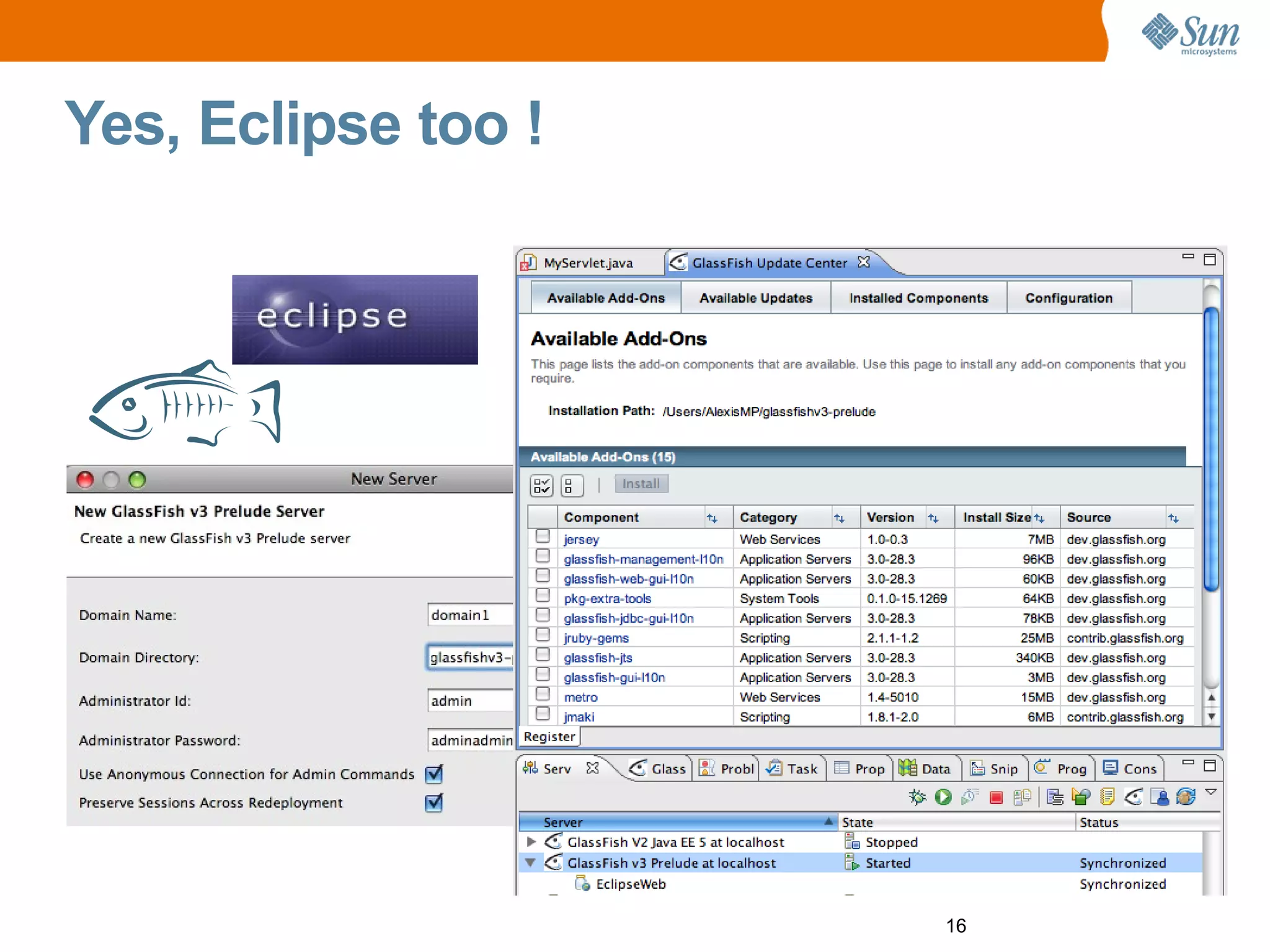1270x952 pixels.
Task: Start the server in debug mode
Action: pos(917,797)
